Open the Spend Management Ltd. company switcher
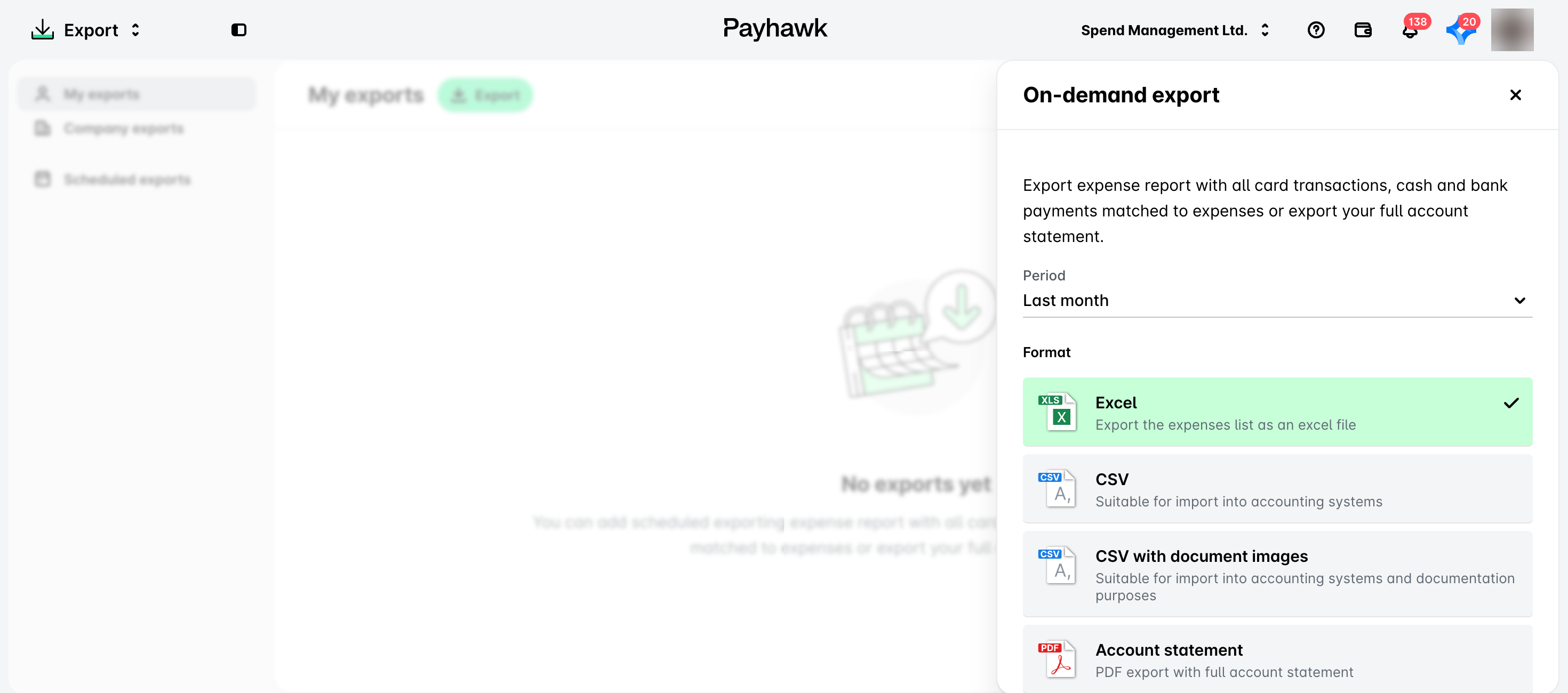The height and width of the screenshot is (693, 1568). tap(1175, 30)
